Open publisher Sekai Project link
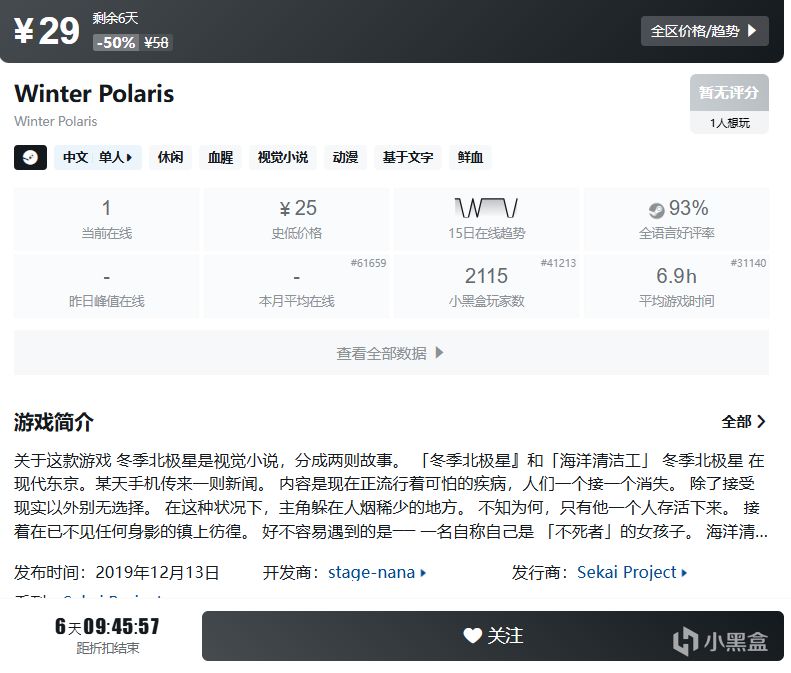Viewport: 791px width, 673px height. point(632,573)
